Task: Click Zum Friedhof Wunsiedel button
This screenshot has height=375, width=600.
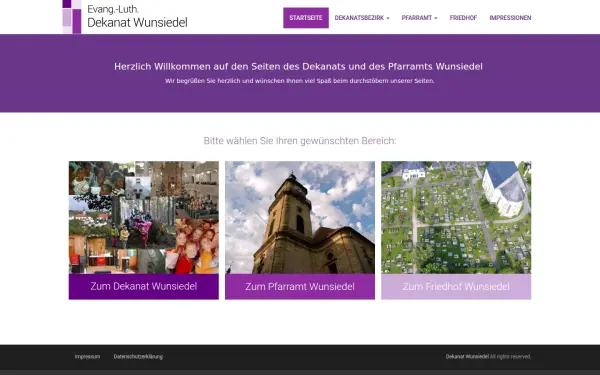Action: tap(456, 286)
